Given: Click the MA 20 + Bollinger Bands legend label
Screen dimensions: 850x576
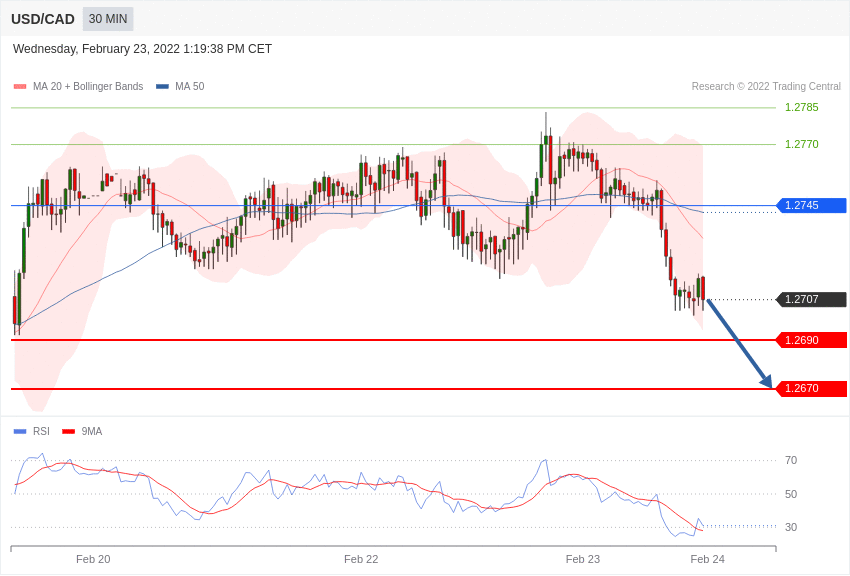Looking at the screenshot, I should (88, 86).
